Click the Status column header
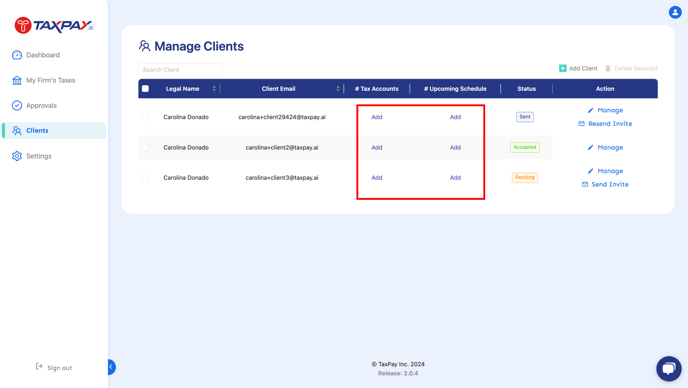The height and width of the screenshot is (388, 688). (x=526, y=89)
